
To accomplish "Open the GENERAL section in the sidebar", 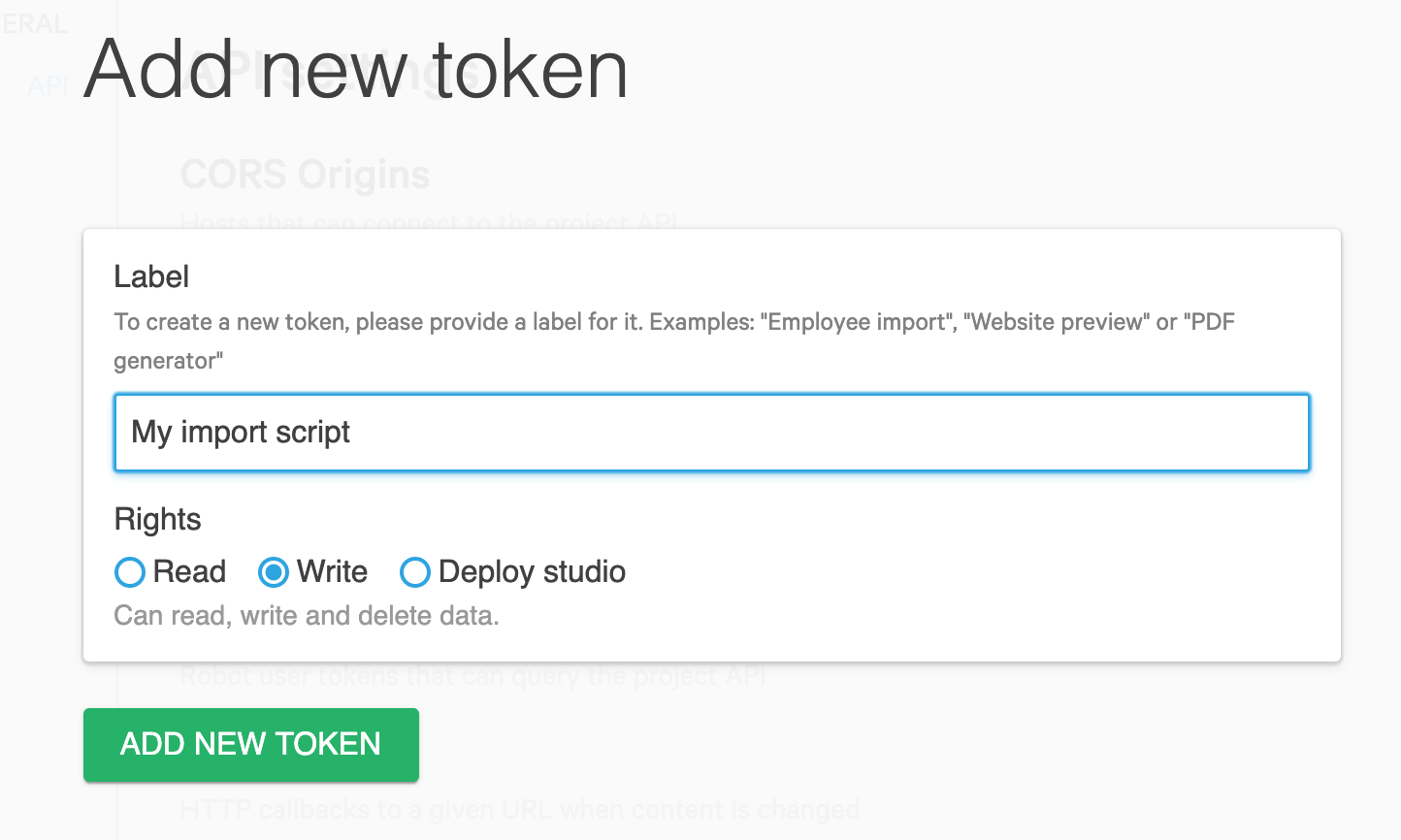I will (x=37, y=23).
